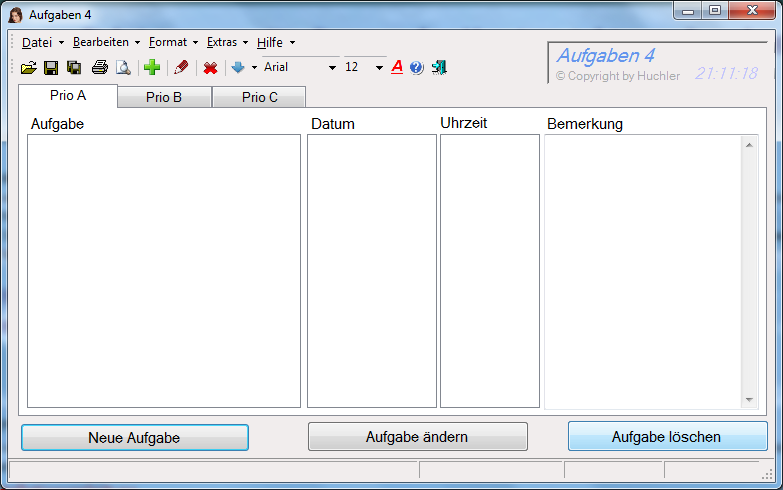Click inside the Aufgabe list box
The width and height of the screenshot is (783, 490).
click(164, 271)
